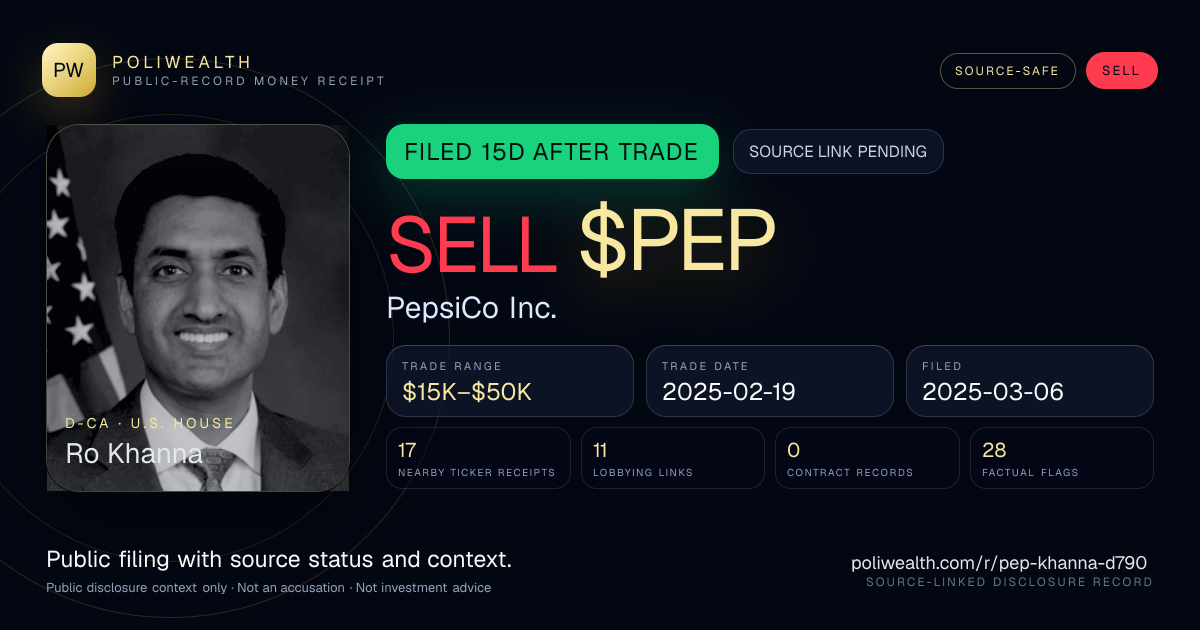Click the red SELL pill badge

pyautogui.click(x=1121, y=71)
